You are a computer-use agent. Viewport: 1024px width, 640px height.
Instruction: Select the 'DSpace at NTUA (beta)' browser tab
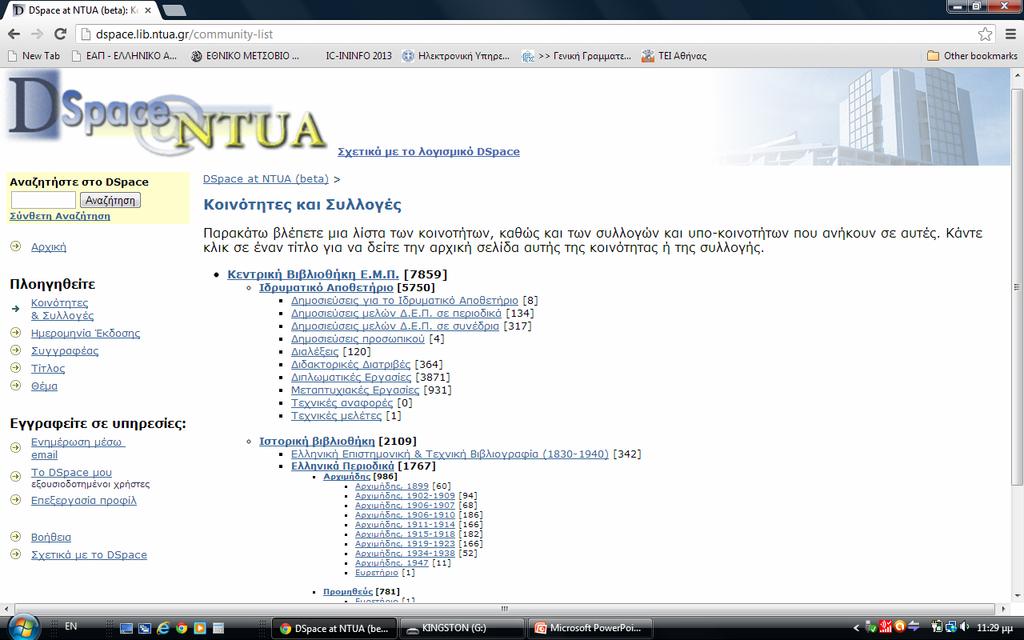[x=82, y=10]
